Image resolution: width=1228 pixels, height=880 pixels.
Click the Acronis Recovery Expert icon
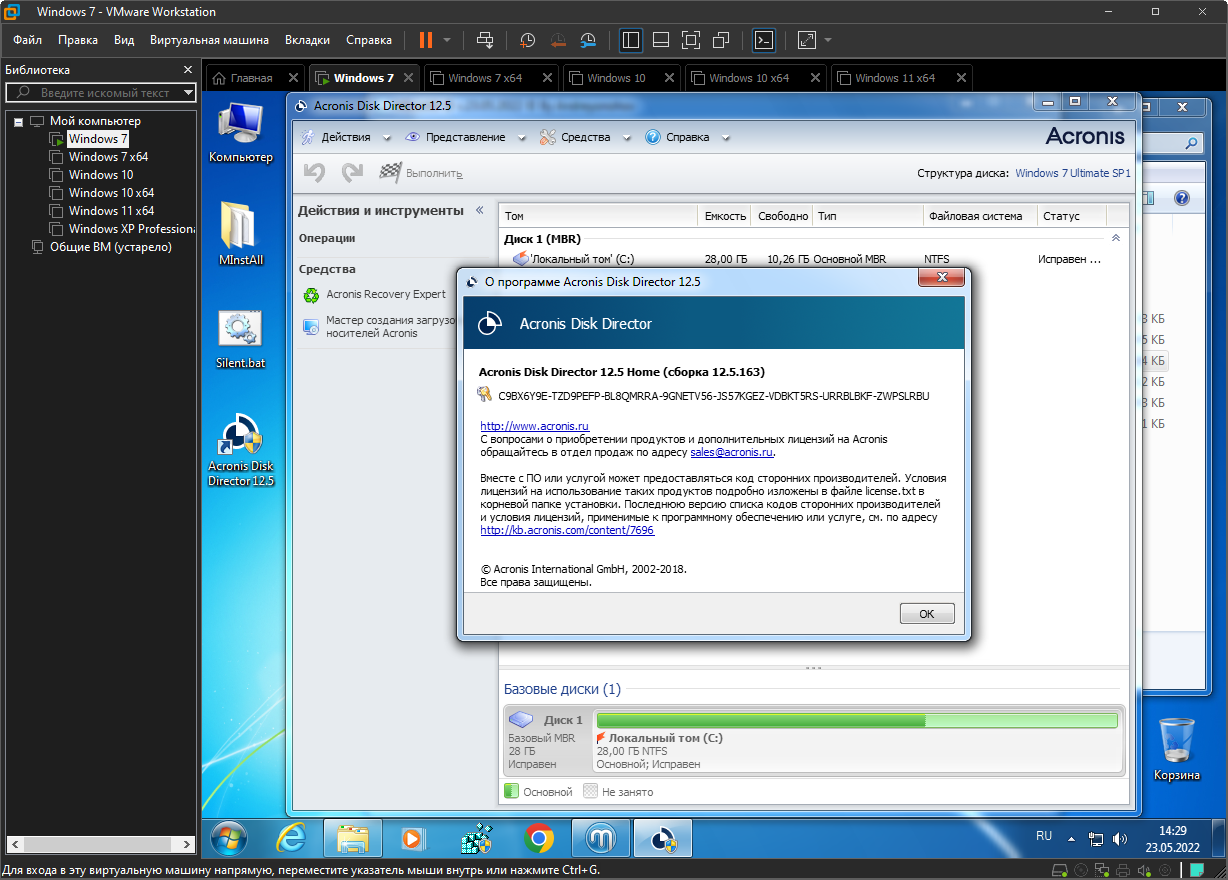pos(310,295)
